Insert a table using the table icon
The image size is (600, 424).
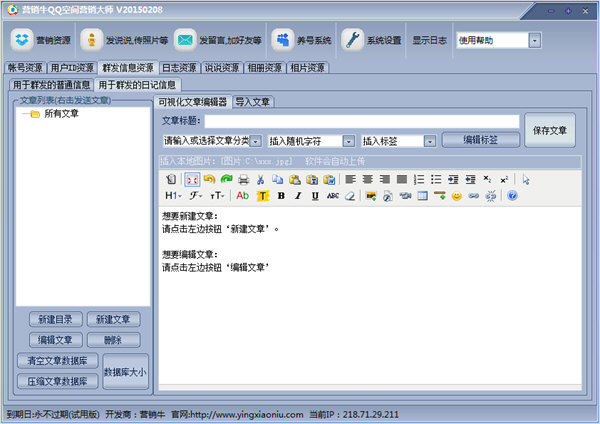(x=423, y=196)
